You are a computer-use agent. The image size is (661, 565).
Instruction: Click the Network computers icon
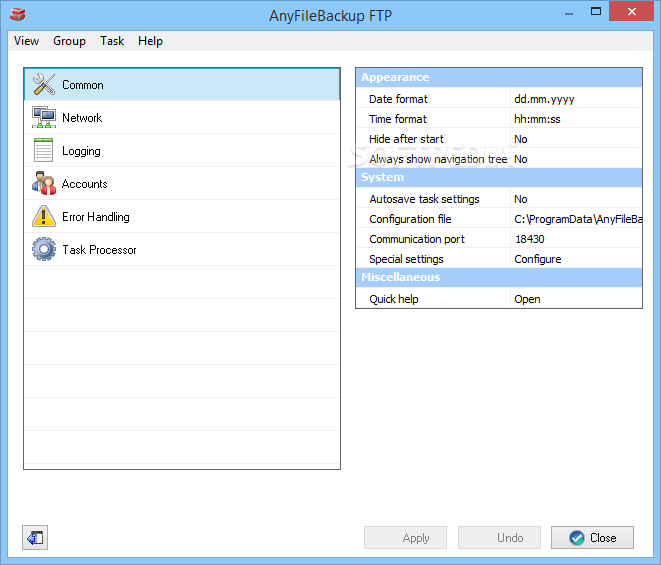pyautogui.click(x=43, y=117)
